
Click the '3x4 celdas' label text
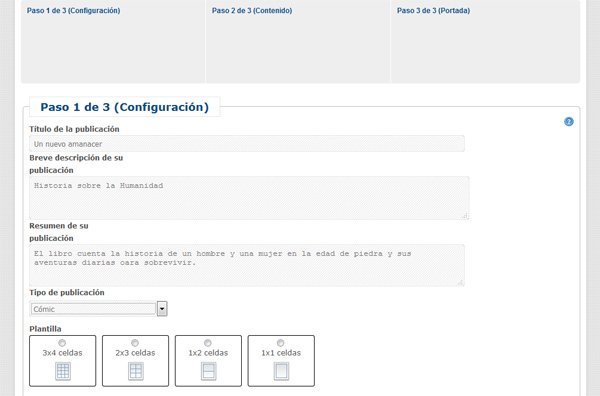(62, 353)
